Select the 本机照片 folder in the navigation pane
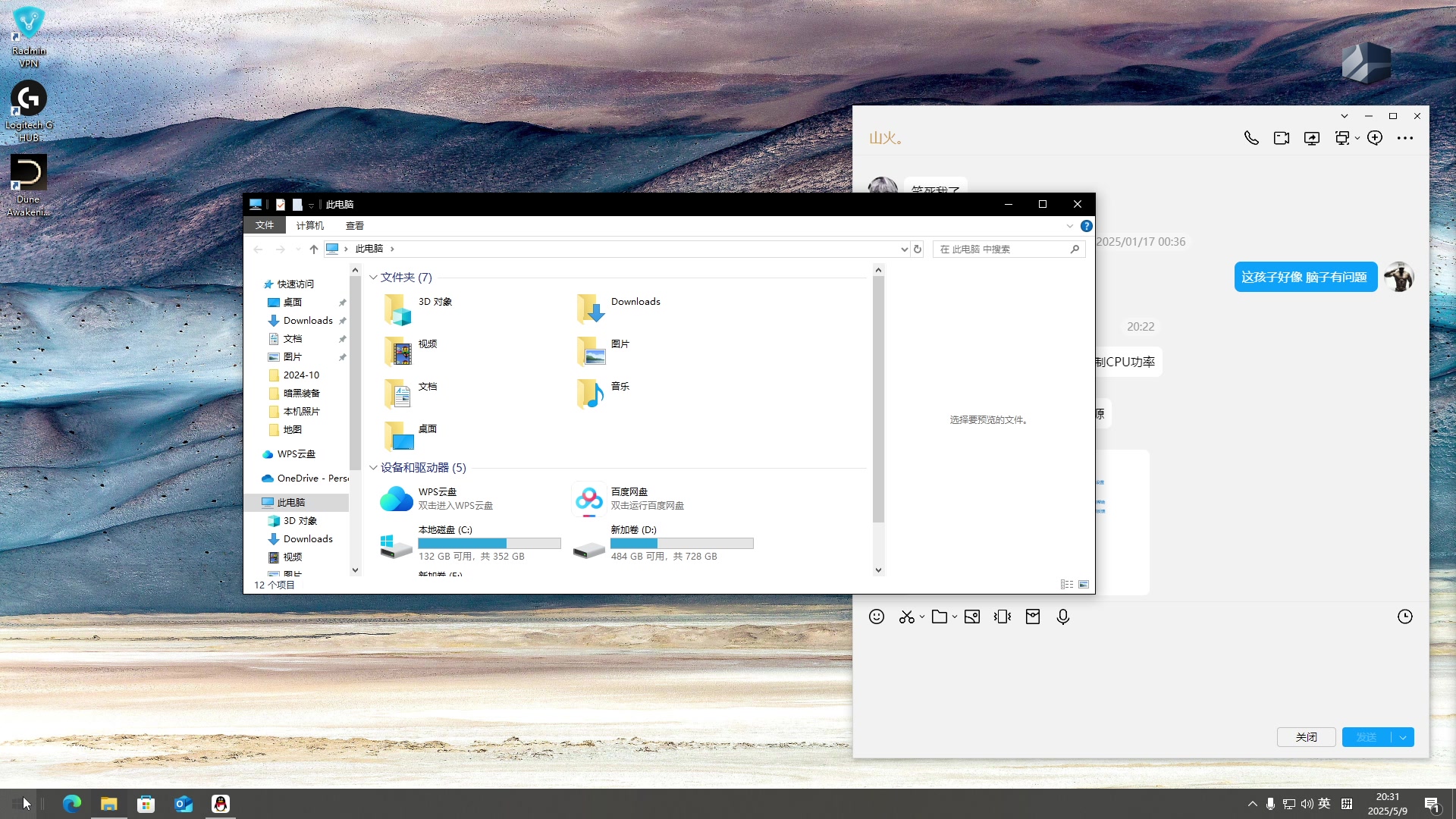 pyautogui.click(x=301, y=412)
